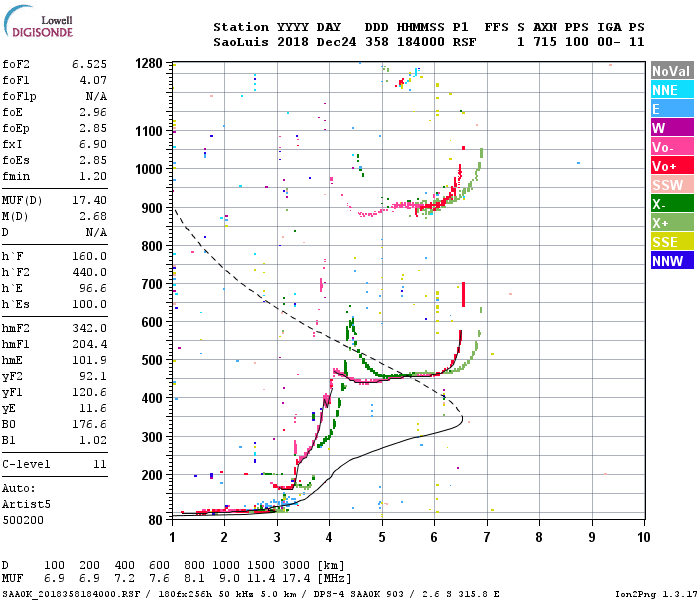Click the h`Es value 100.0
The image size is (700, 600).
[x=89, y=304]
